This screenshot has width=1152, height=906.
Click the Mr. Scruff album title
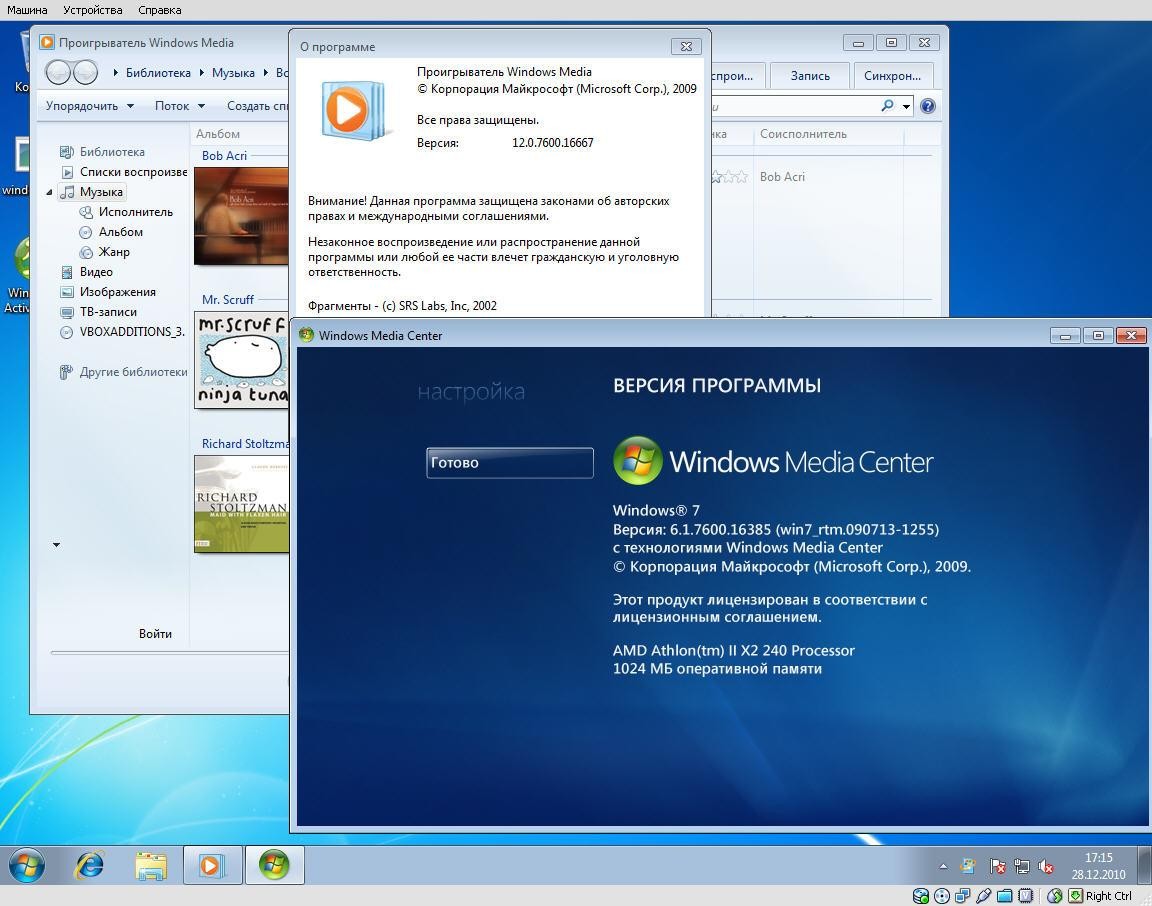pos(228,300)
